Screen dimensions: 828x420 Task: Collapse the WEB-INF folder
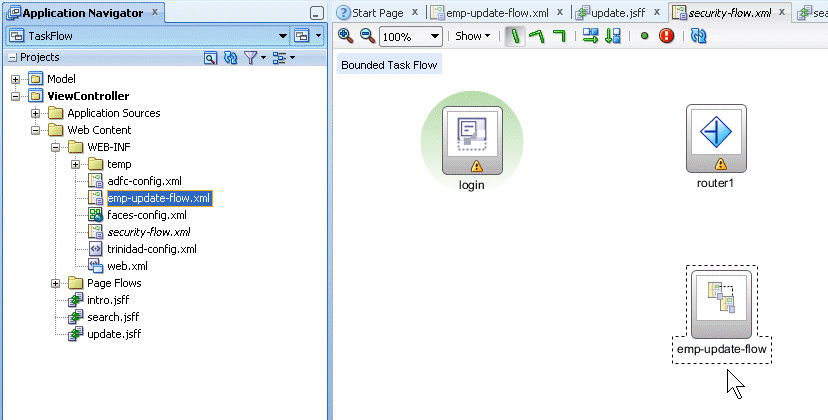coord(55,147)
